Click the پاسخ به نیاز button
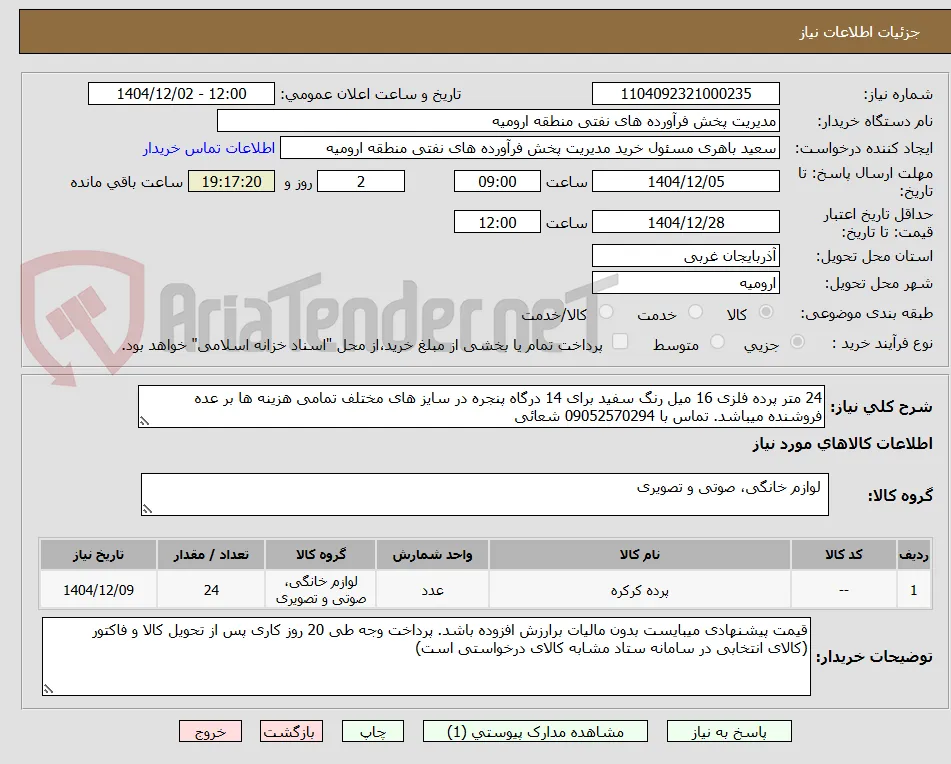Image resolution: width=951 pixels, height=764 pixels. pos(729,731)
